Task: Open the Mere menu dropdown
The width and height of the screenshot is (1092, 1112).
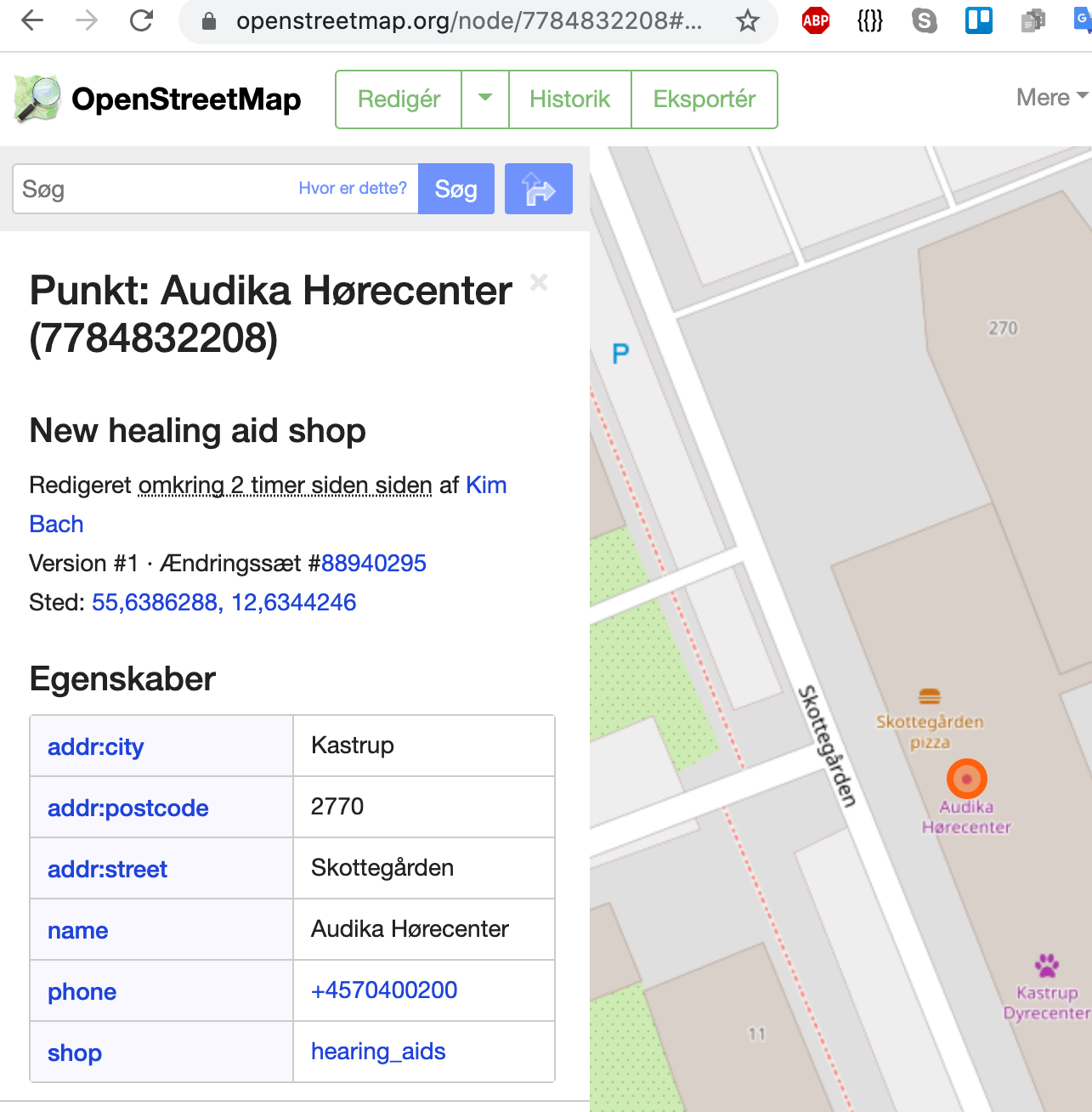Action: click(1052, 98)
